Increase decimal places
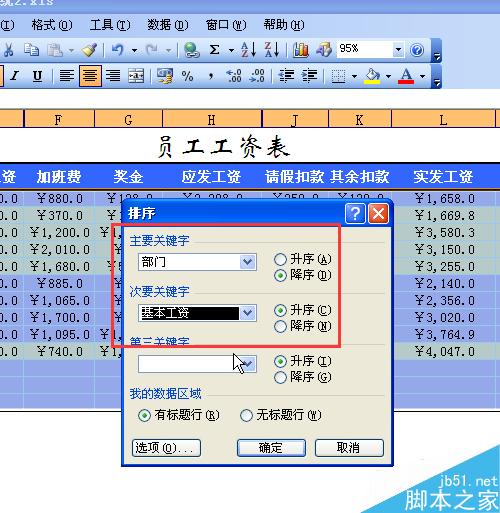The height and width of the screenshot is (513, 500). [x=234, y=76]
